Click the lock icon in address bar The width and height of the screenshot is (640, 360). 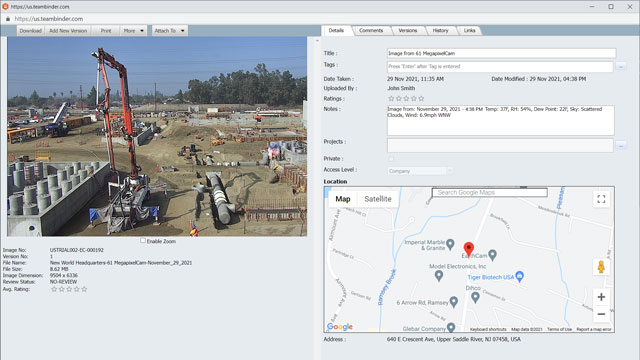click(8, 19)
